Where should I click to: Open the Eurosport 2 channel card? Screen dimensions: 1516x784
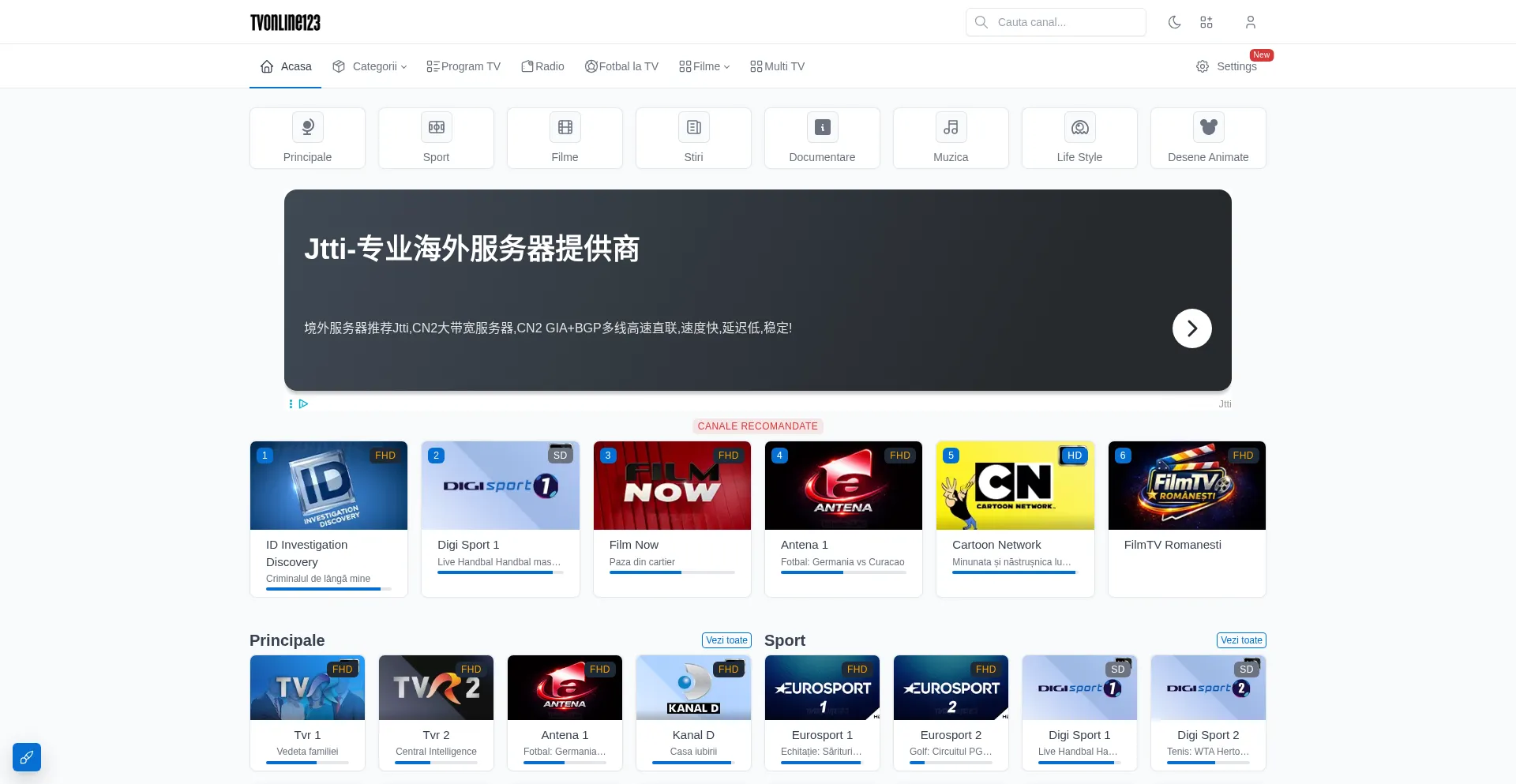pos(951,713)
